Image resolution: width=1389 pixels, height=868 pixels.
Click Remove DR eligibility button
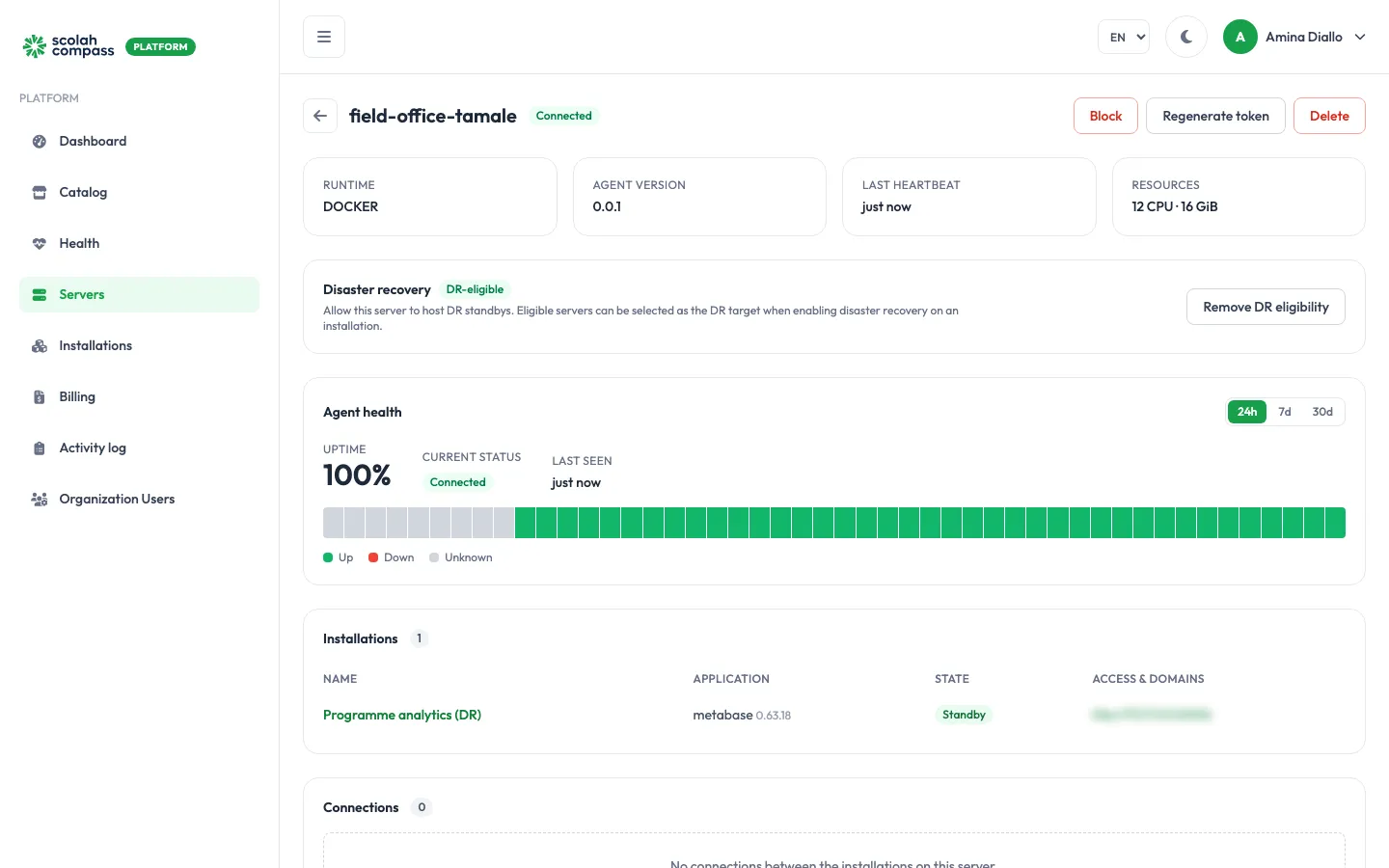[x=1266, y=307]
